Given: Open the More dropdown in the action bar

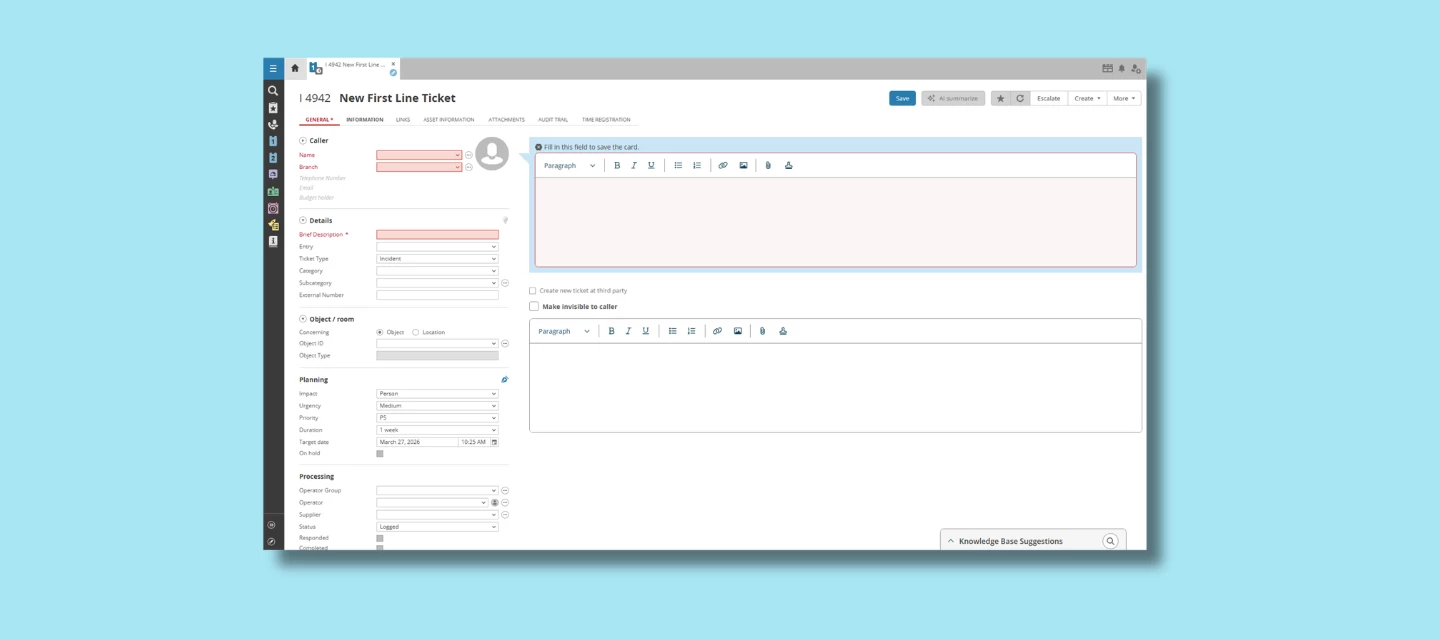Looking at the screenshot, I should (1123, 98).
